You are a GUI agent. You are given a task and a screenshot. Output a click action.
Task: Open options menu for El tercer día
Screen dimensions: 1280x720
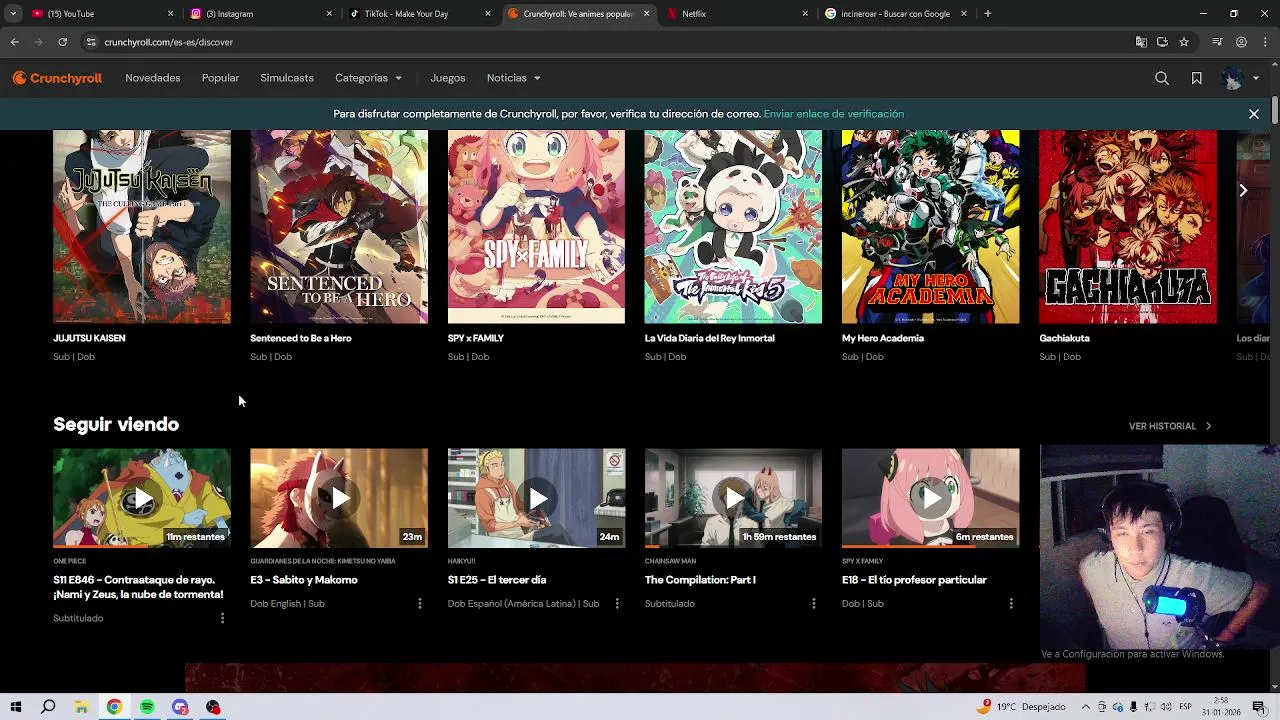(x=616, y=604)
